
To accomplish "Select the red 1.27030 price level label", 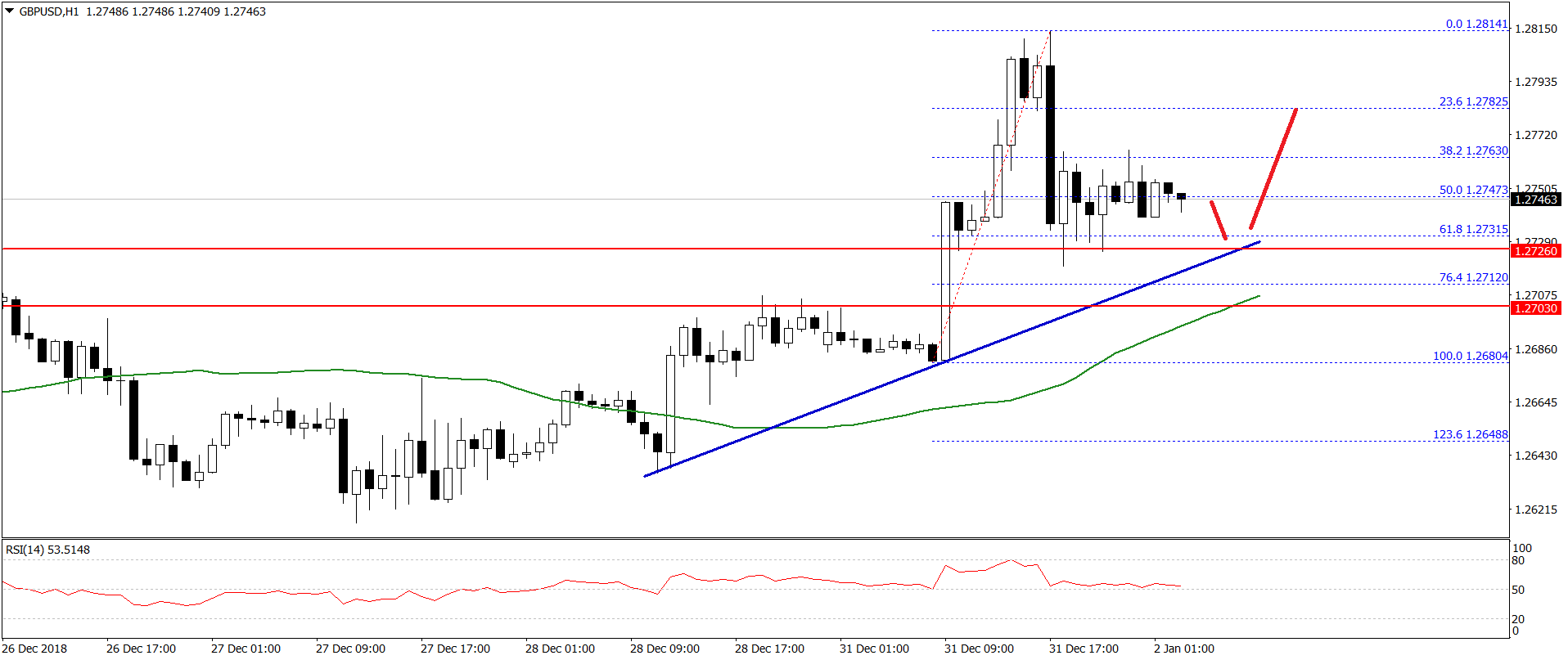I will (x=1536, y=308).
